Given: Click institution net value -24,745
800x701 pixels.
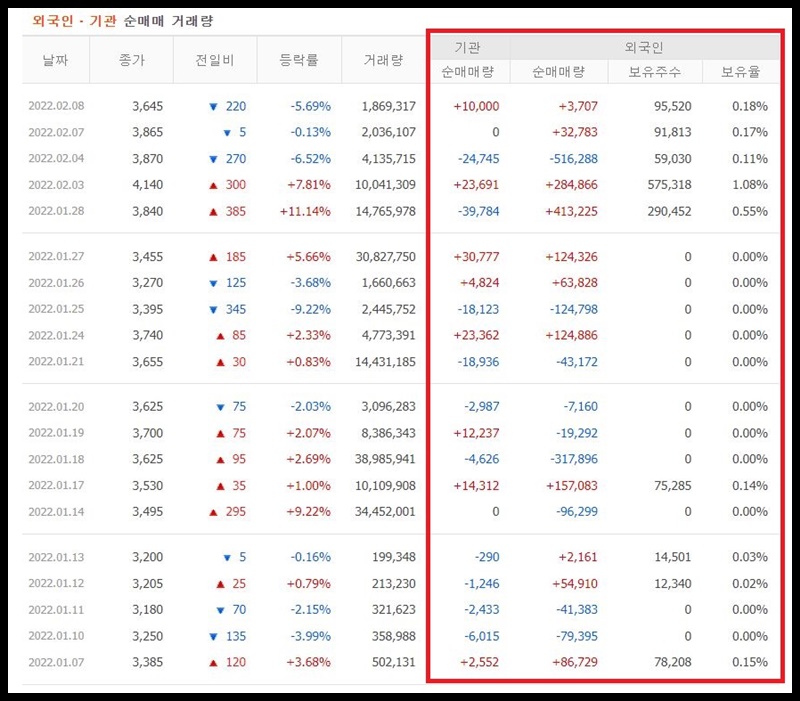Looking at the screenshot, I should pos(479,159).
